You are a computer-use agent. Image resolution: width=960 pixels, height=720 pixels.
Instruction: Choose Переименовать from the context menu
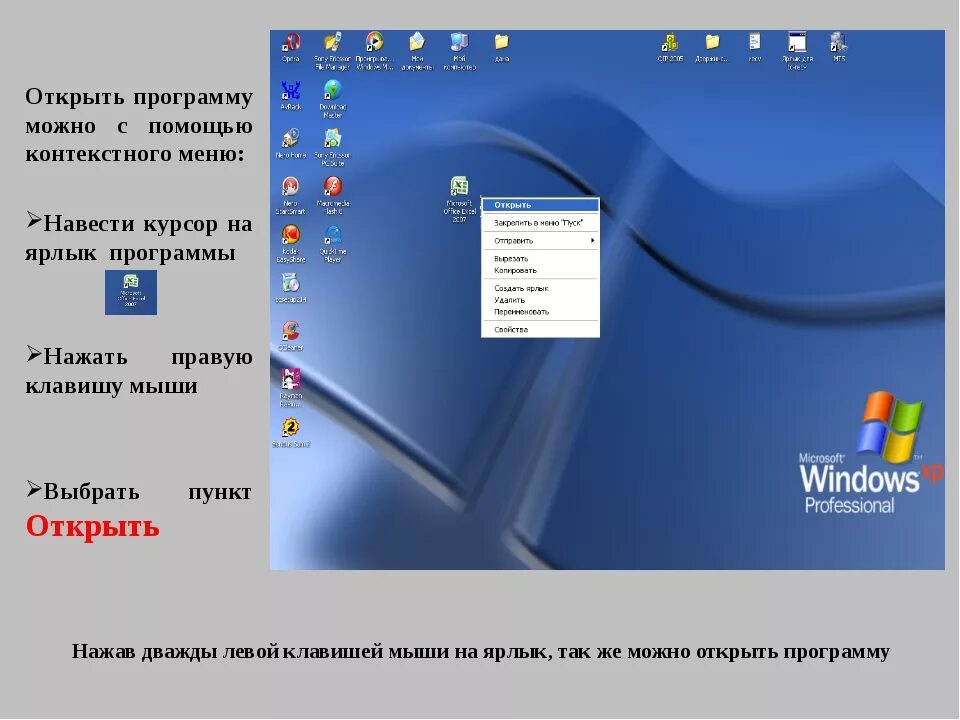[540, 312]
